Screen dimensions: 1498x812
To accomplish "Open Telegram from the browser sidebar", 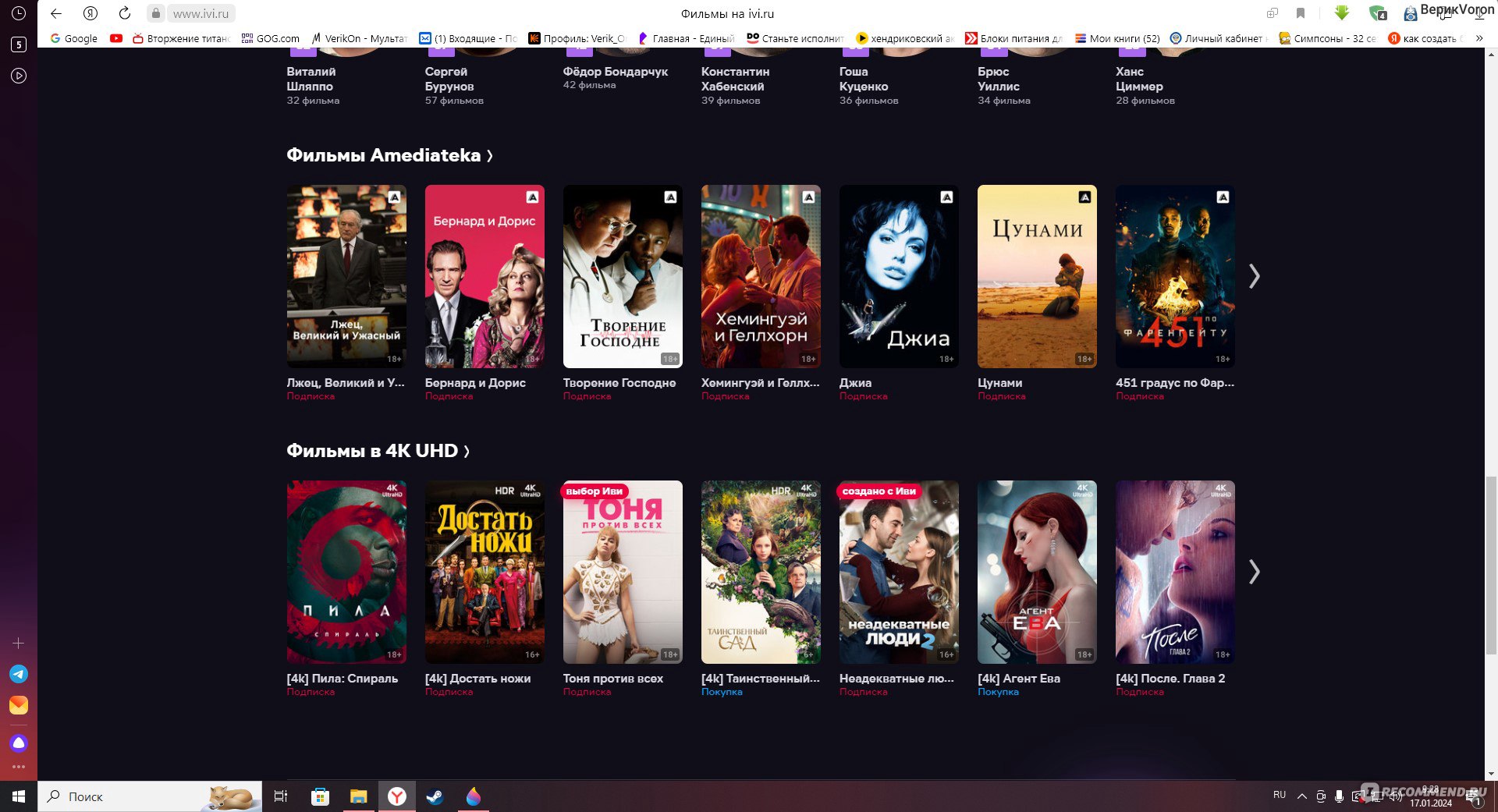I will [19, 674].
